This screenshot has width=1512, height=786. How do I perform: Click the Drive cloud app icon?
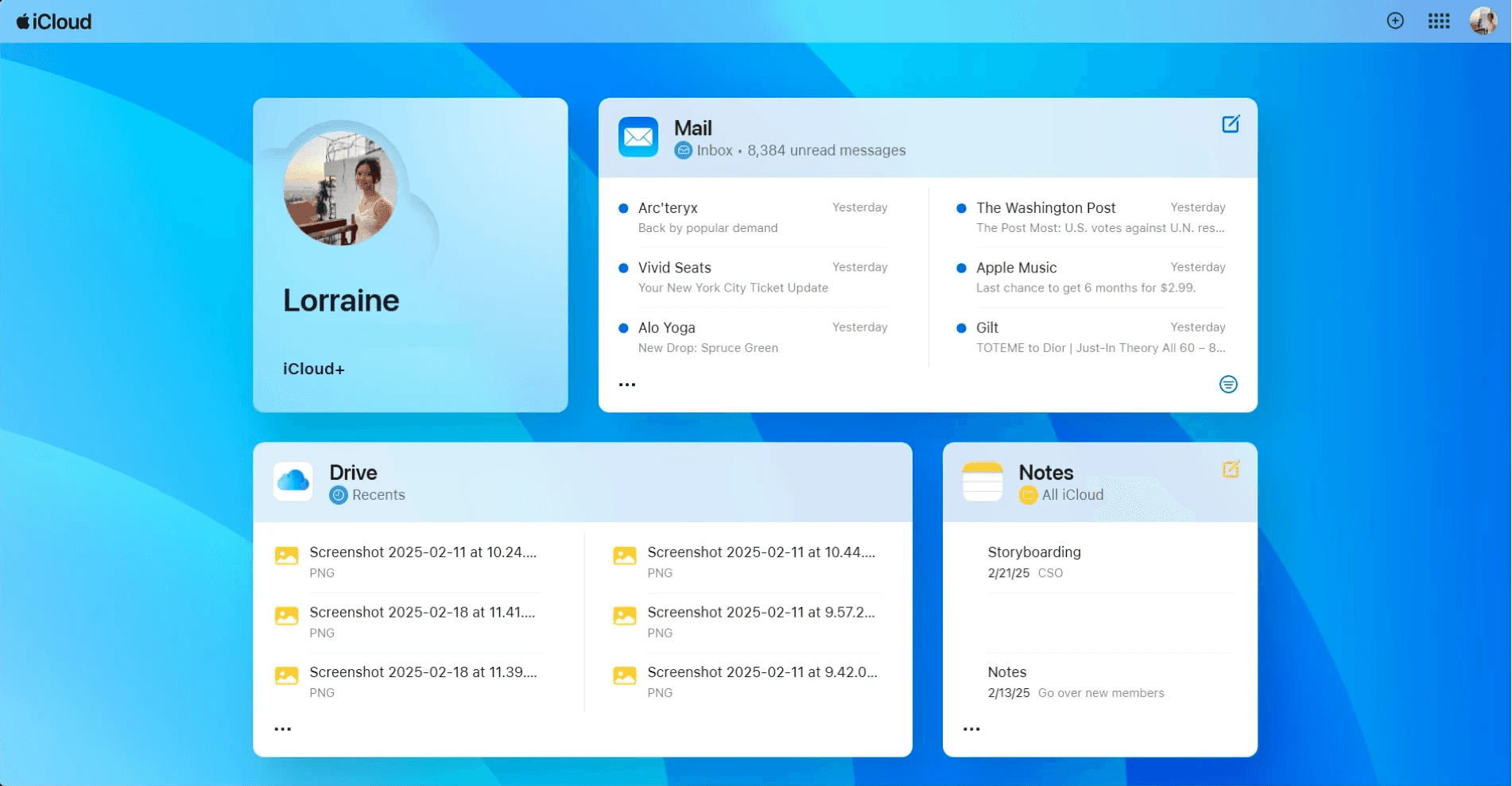[293, 481]
